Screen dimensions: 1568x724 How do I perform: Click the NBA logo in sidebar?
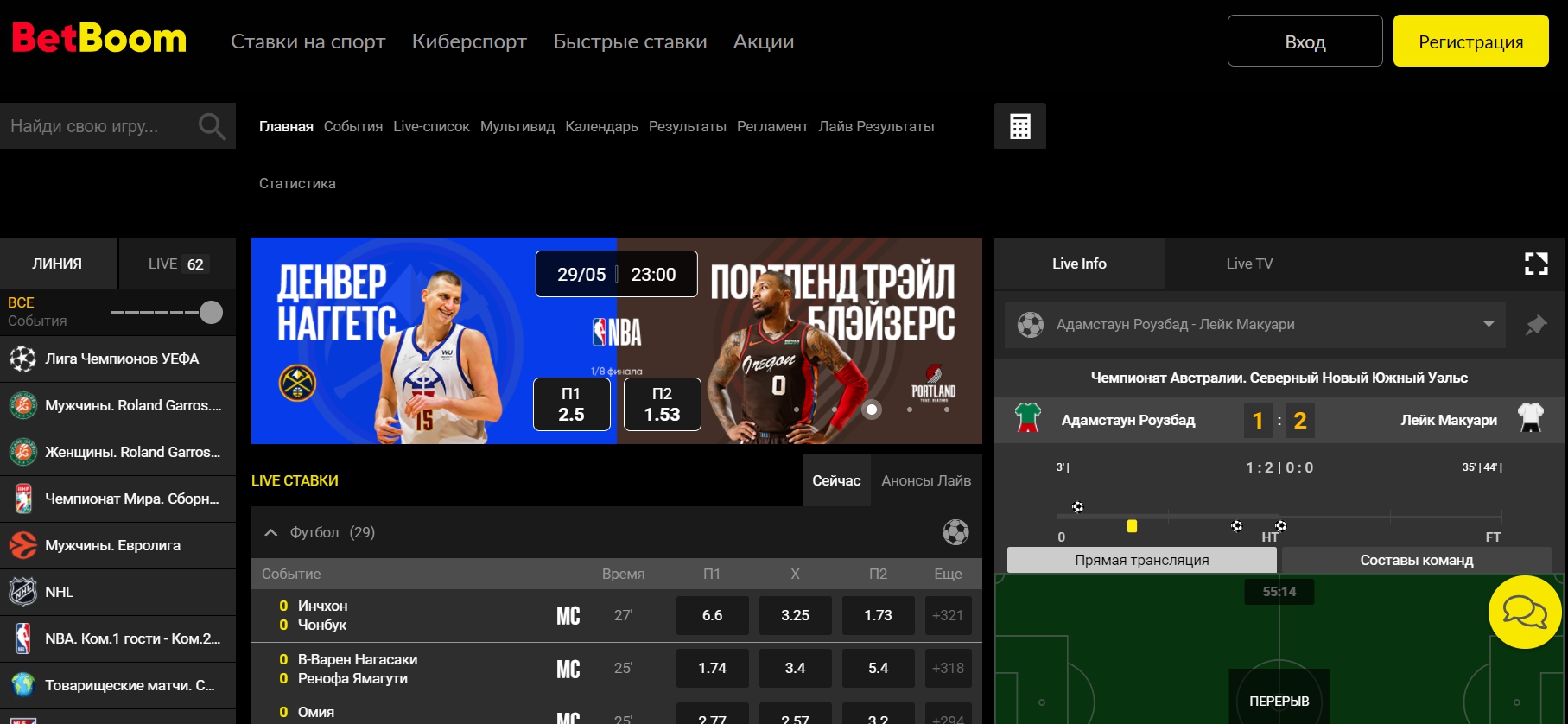point(23,638)
